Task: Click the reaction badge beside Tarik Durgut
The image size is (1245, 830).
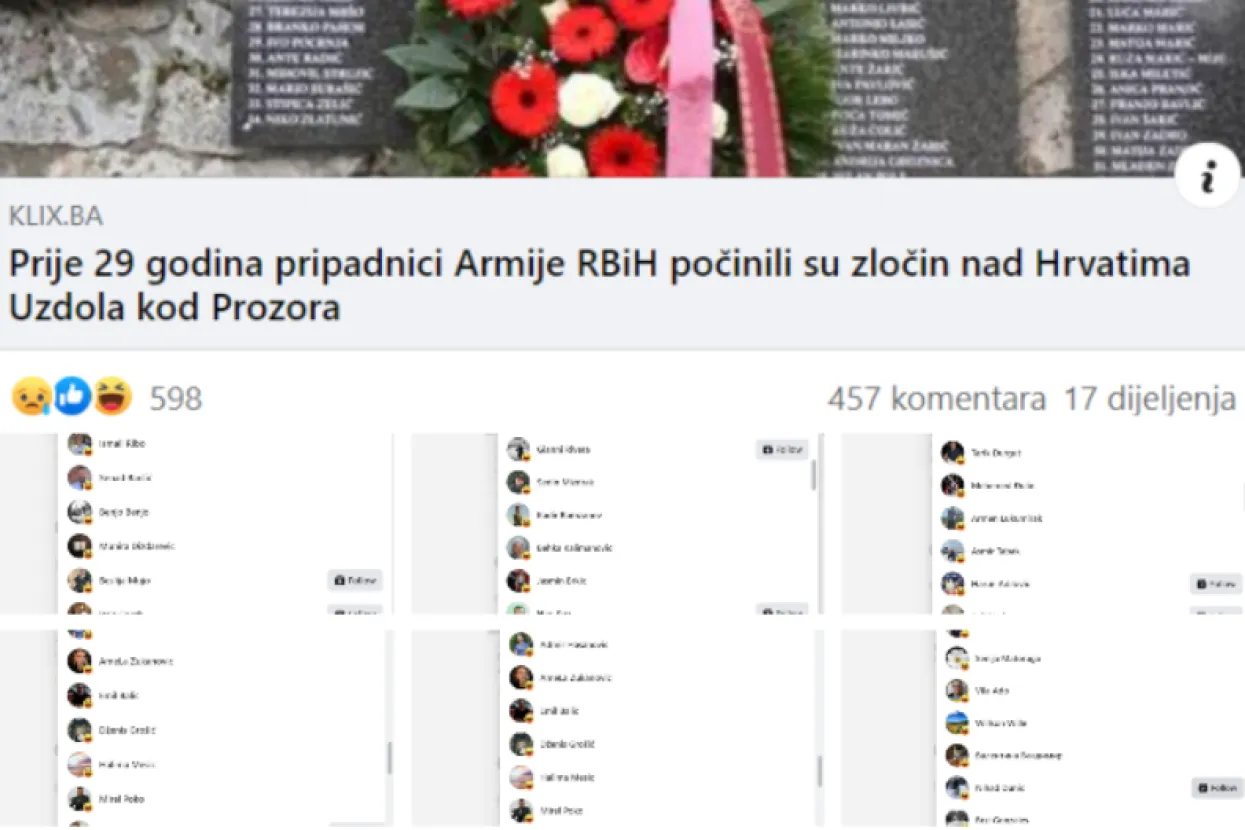Action: click(x=959, y=461)
